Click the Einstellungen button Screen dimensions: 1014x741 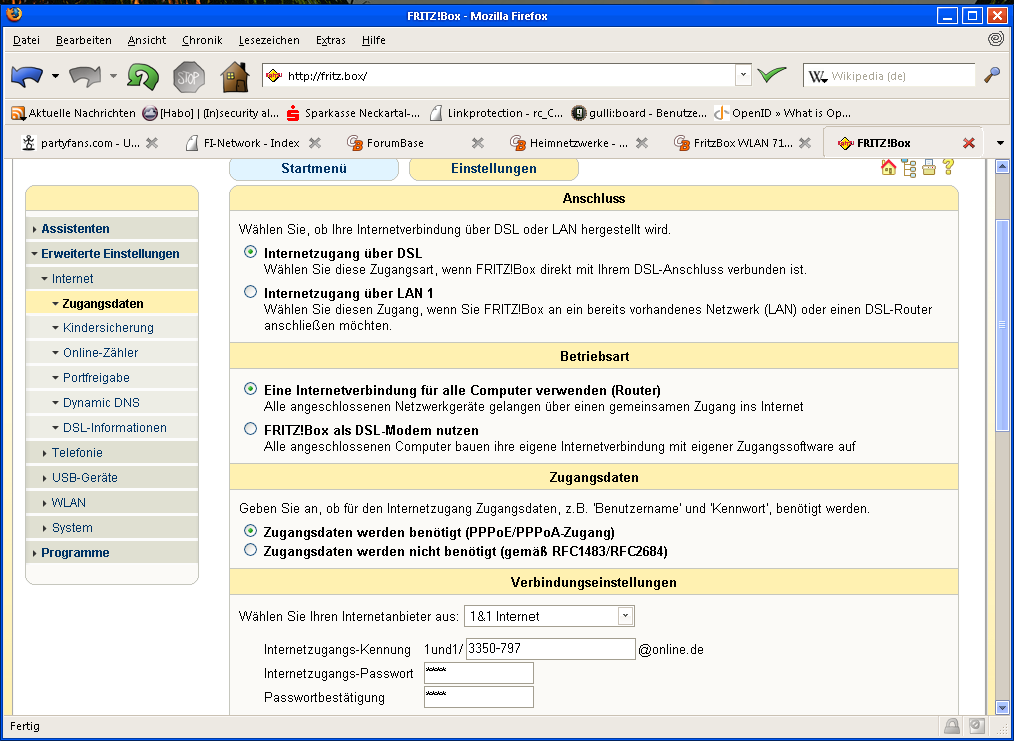[x=494, y=169]
